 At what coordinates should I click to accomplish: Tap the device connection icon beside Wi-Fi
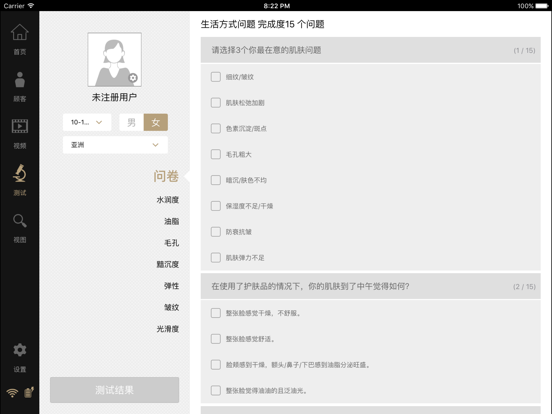click(x=29, y=392)
